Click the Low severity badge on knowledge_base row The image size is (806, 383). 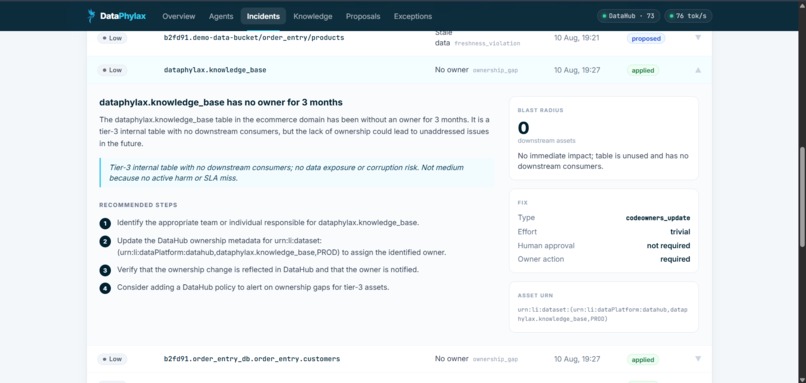112,70
